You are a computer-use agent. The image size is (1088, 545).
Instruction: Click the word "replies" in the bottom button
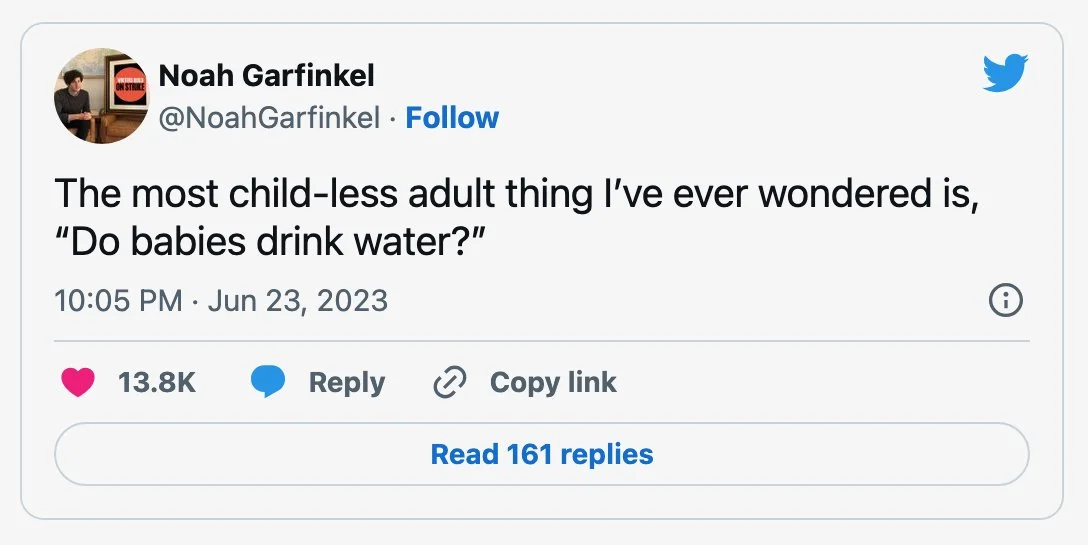607,454
